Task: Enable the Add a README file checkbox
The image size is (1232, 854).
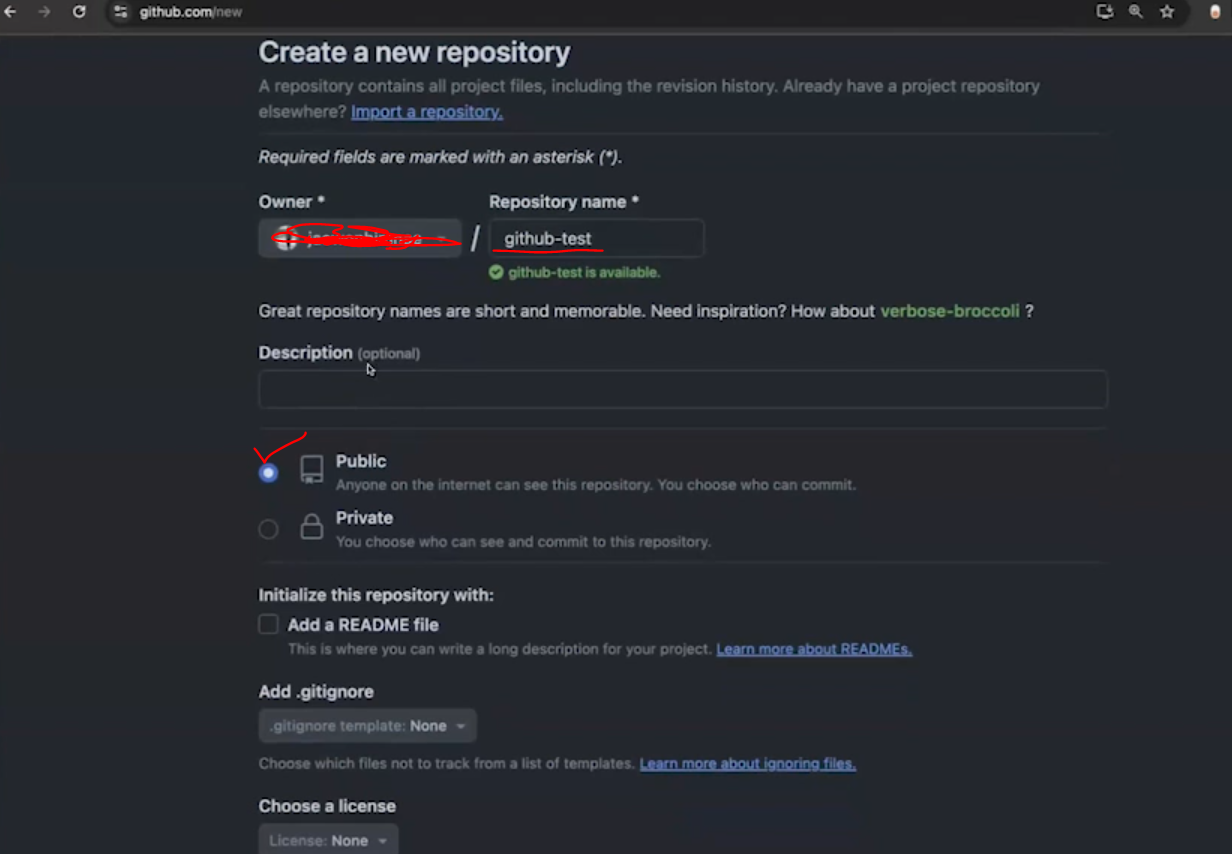Action: pyautogui.click(x=268, y=624)
